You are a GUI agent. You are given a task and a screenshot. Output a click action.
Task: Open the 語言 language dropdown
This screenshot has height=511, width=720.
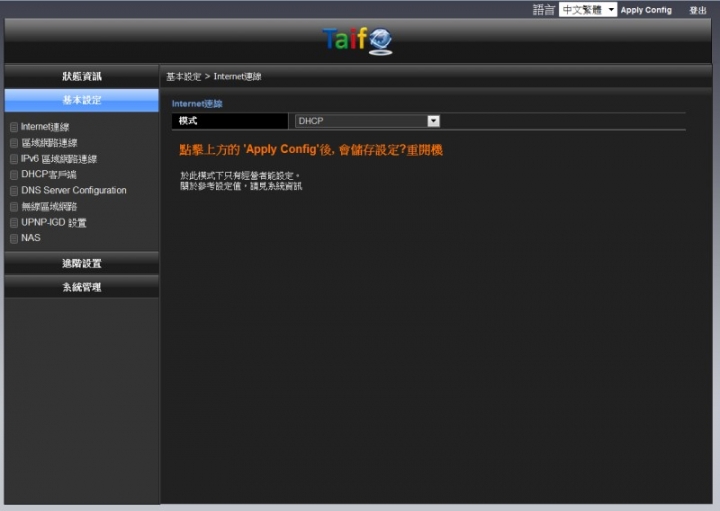pos(587,10)
